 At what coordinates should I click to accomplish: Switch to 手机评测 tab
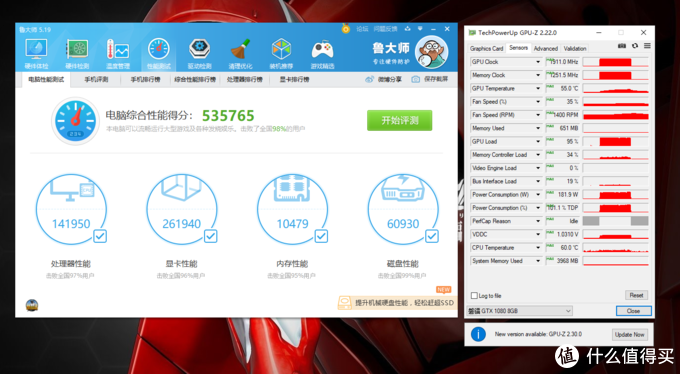click(96, 79)
